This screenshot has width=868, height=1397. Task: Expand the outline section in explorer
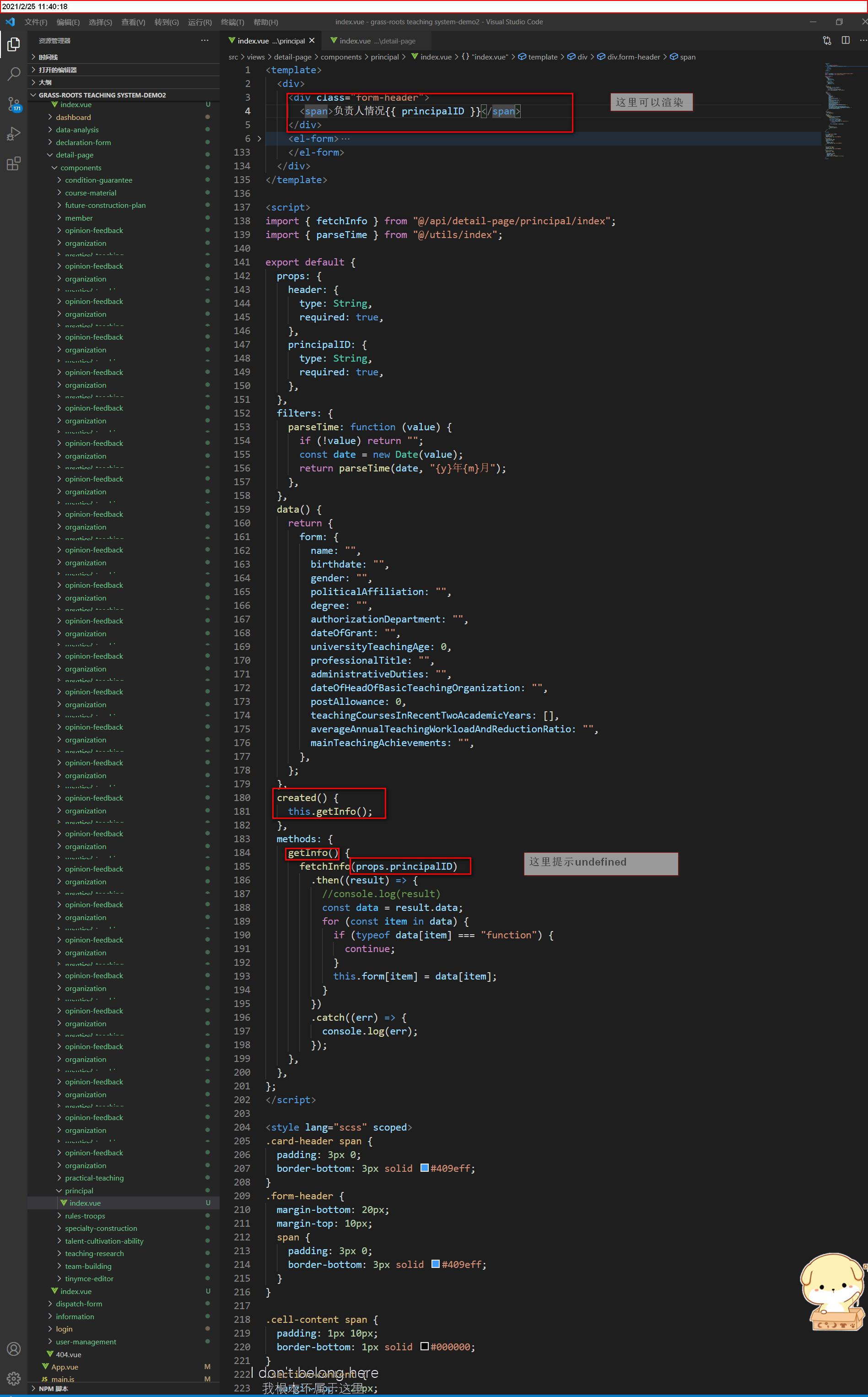124,83
